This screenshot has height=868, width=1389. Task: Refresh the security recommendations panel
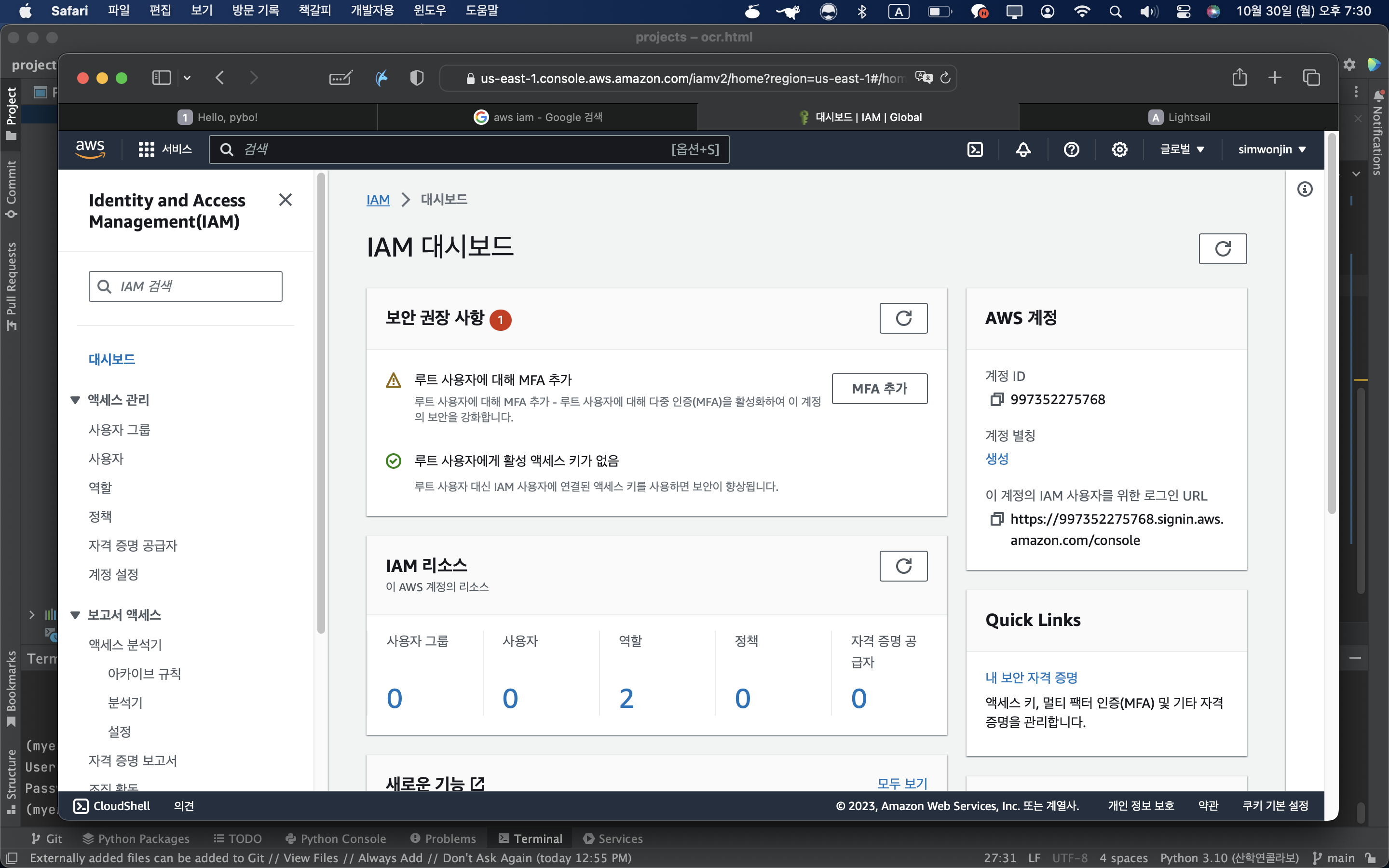coord(903,318)
